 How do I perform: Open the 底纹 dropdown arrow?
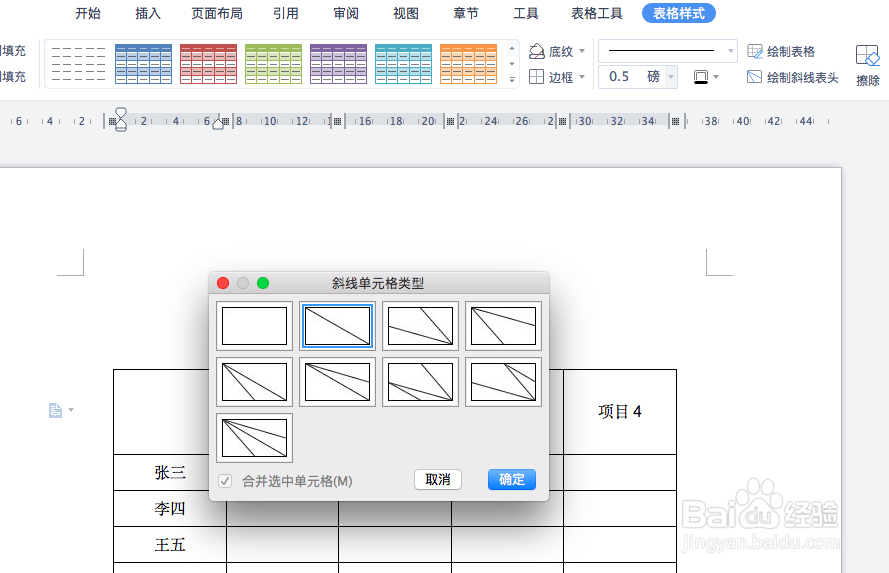pos(582,52)
